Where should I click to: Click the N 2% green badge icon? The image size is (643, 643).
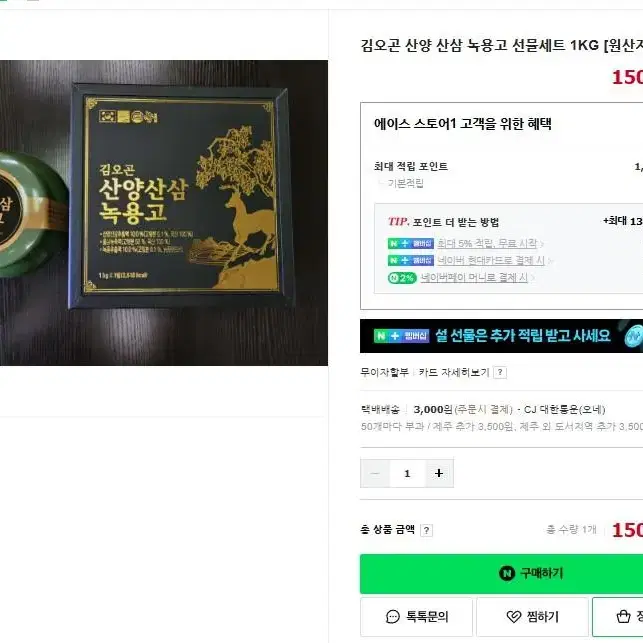[x=402, y=278]
